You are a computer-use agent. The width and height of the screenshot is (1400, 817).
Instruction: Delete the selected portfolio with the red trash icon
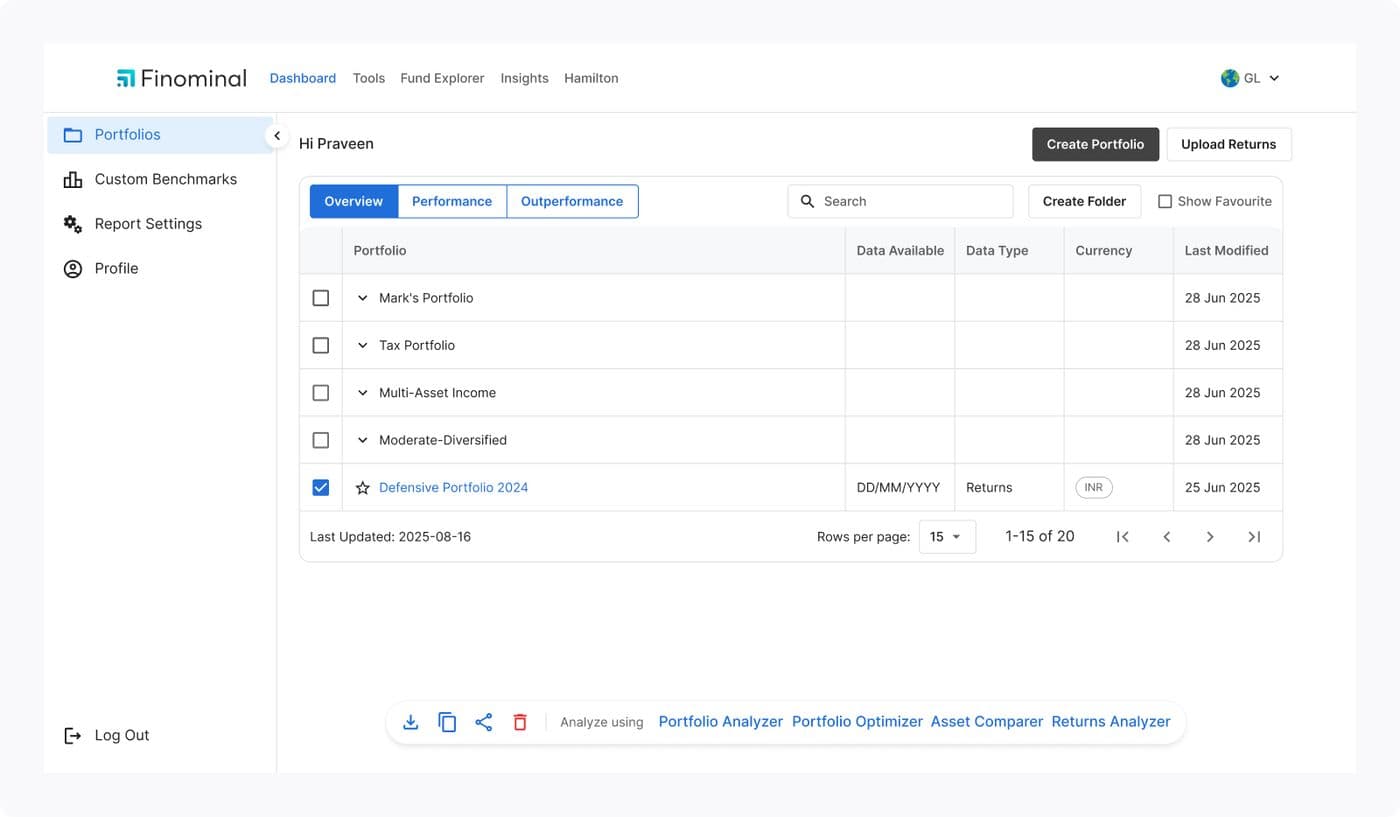[x=520, y=722]
